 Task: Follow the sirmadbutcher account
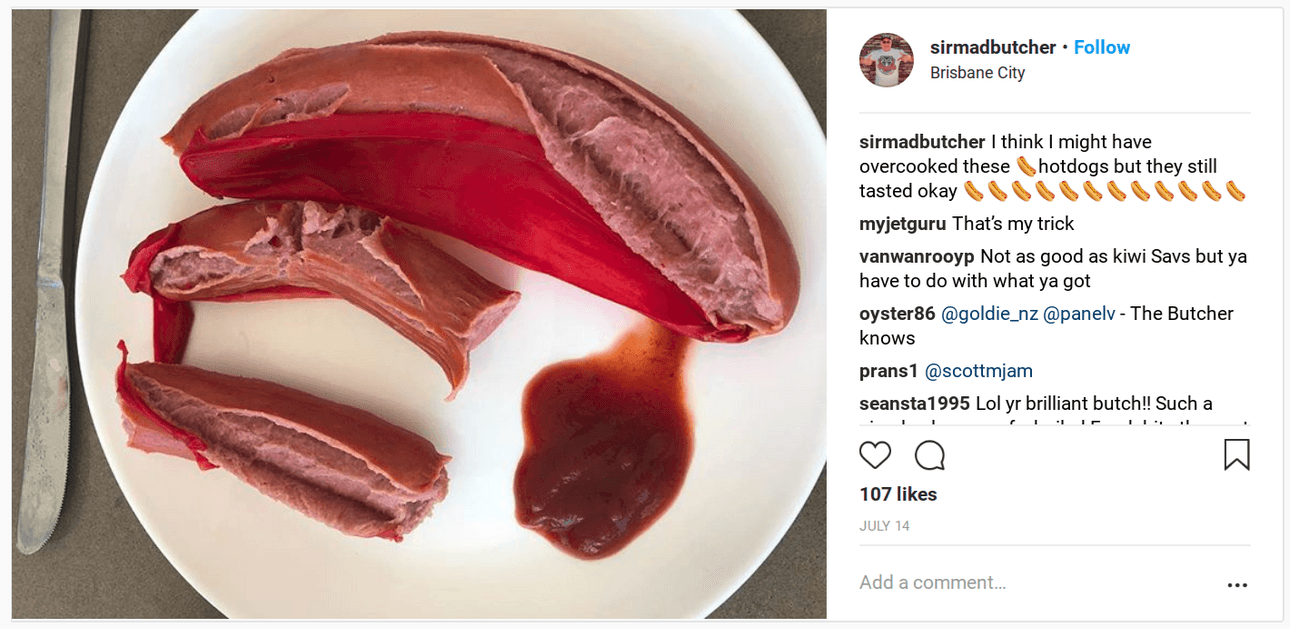[1102, 47]
